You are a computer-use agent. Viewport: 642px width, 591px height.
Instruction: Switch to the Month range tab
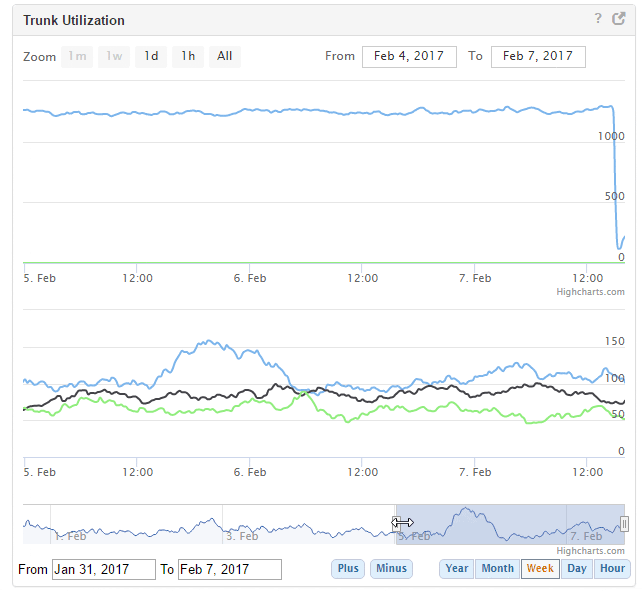click(497, 569)
